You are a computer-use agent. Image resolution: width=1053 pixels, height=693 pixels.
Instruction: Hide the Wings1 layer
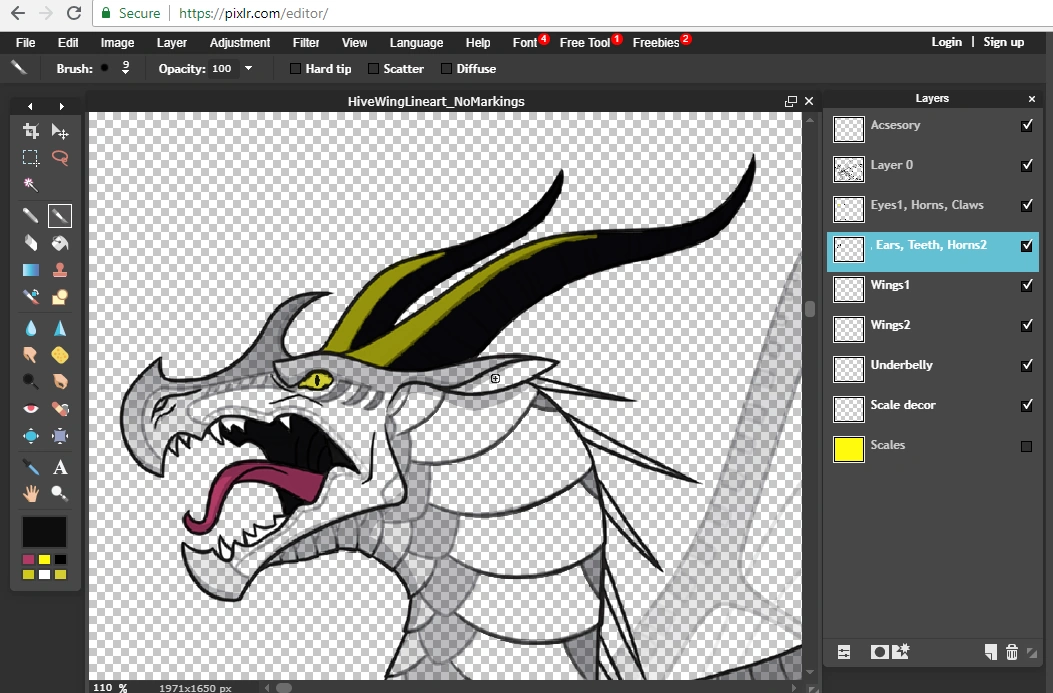point(1026,286)
